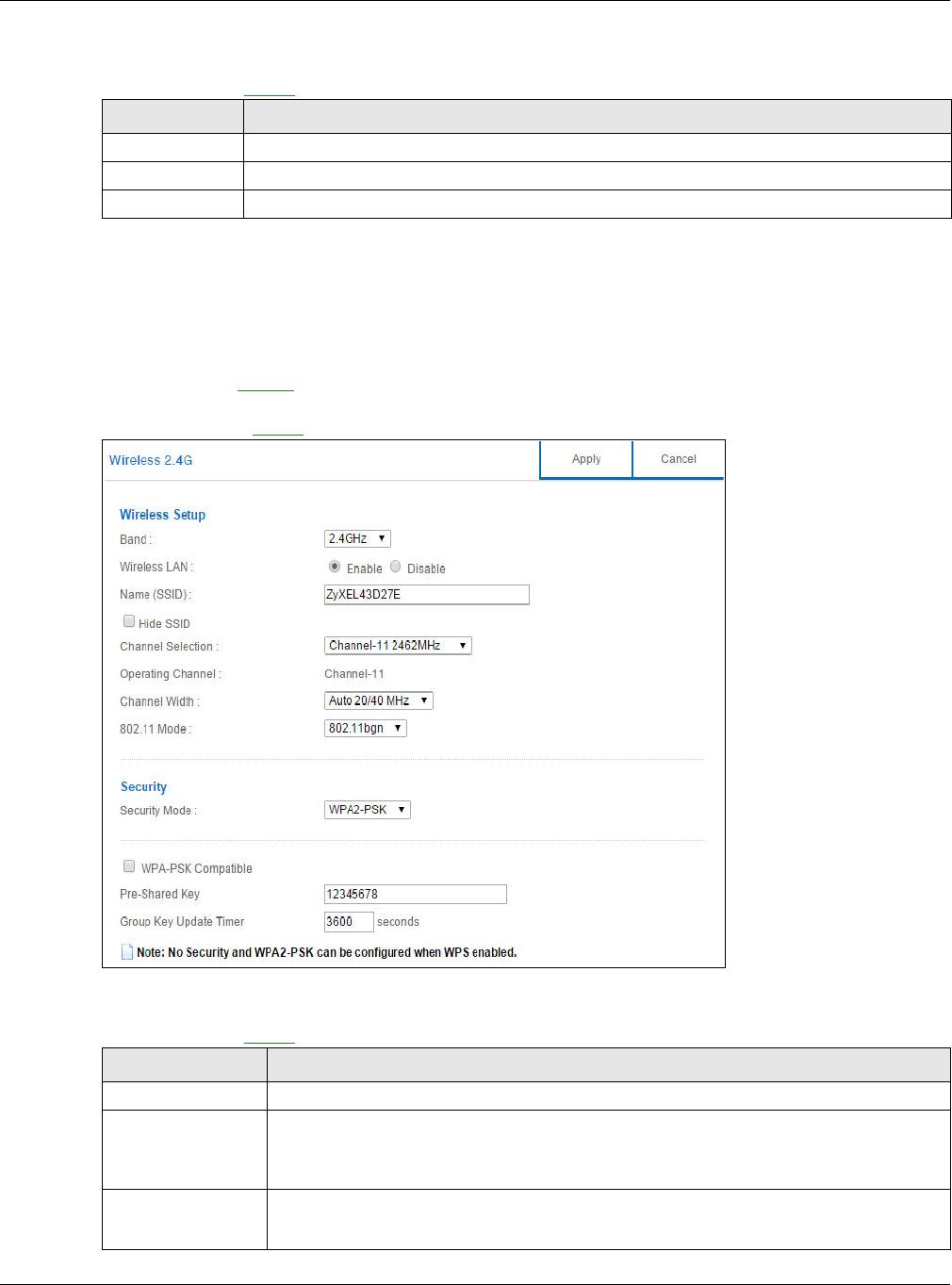Click the Wireless 2.4G title

(151, 460)
